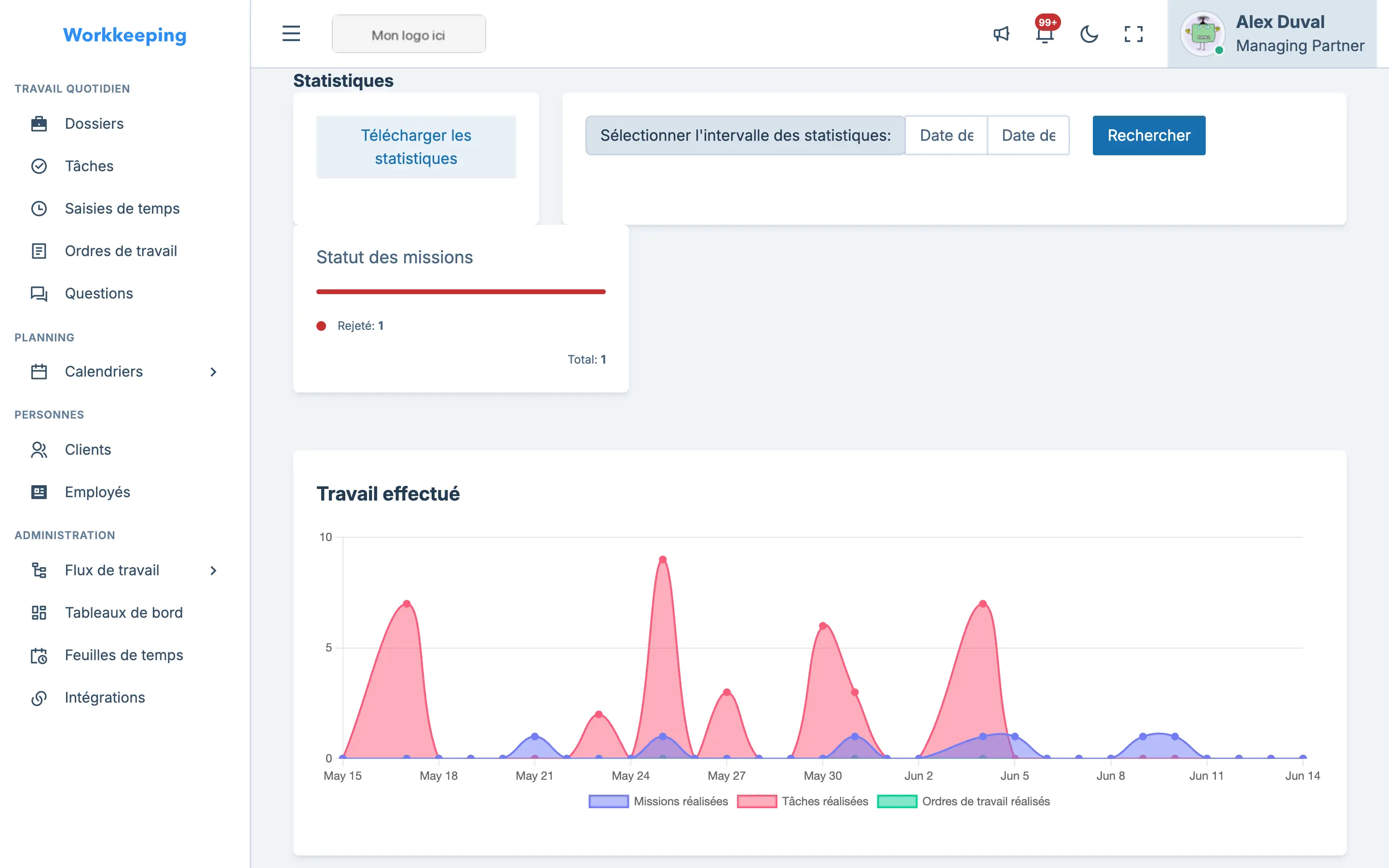Screen dimensions: 1389x868
Task: Click the Saisies de temps clock icon
Action: 39,208
